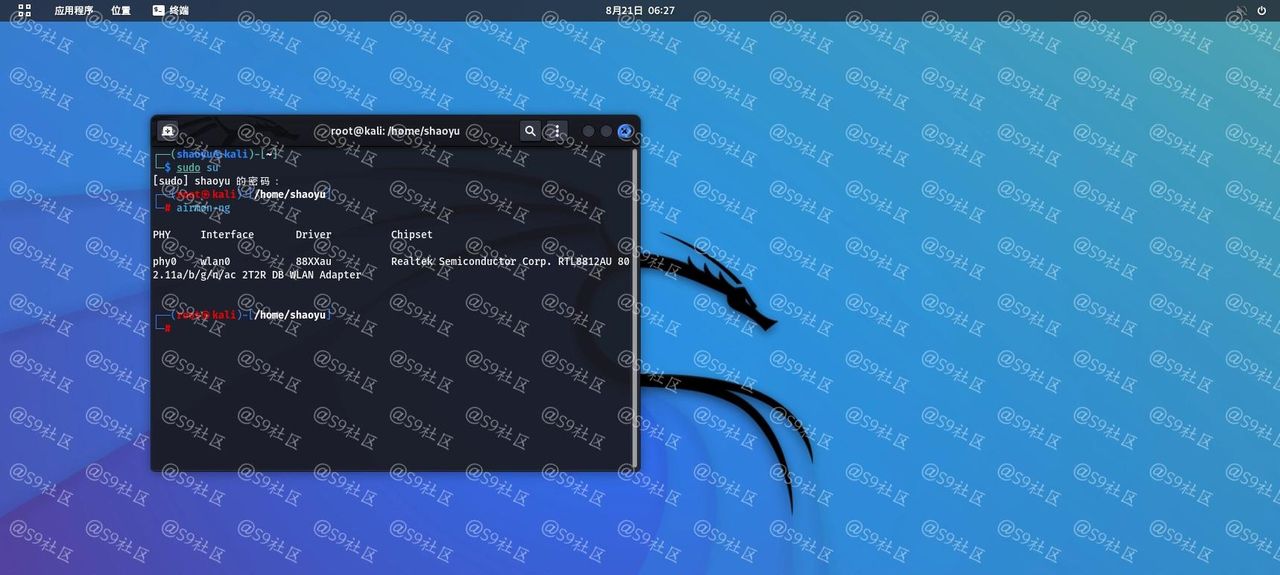The image size is (1280, 575).
Task: Click the volume icon in top bar
Action: point(1241,10)
